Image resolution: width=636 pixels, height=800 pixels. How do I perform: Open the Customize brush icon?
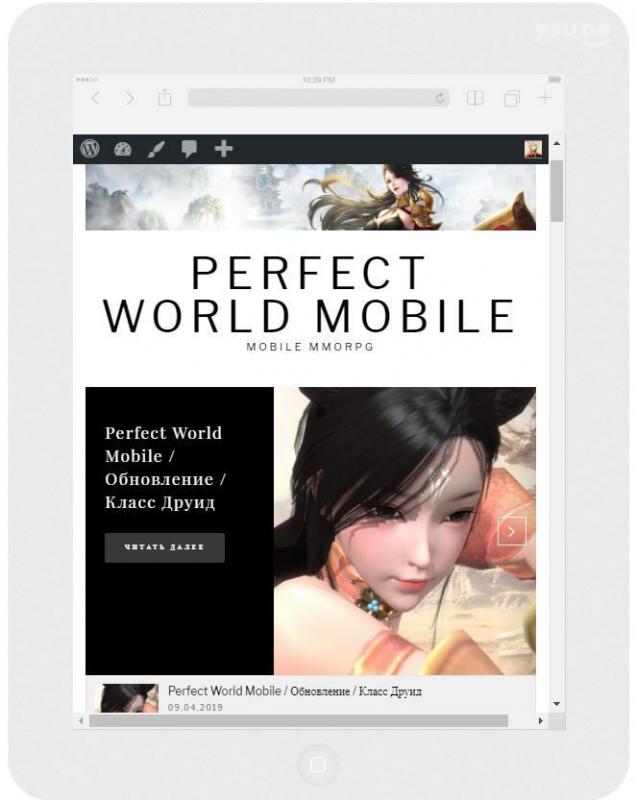pos(156,149)
